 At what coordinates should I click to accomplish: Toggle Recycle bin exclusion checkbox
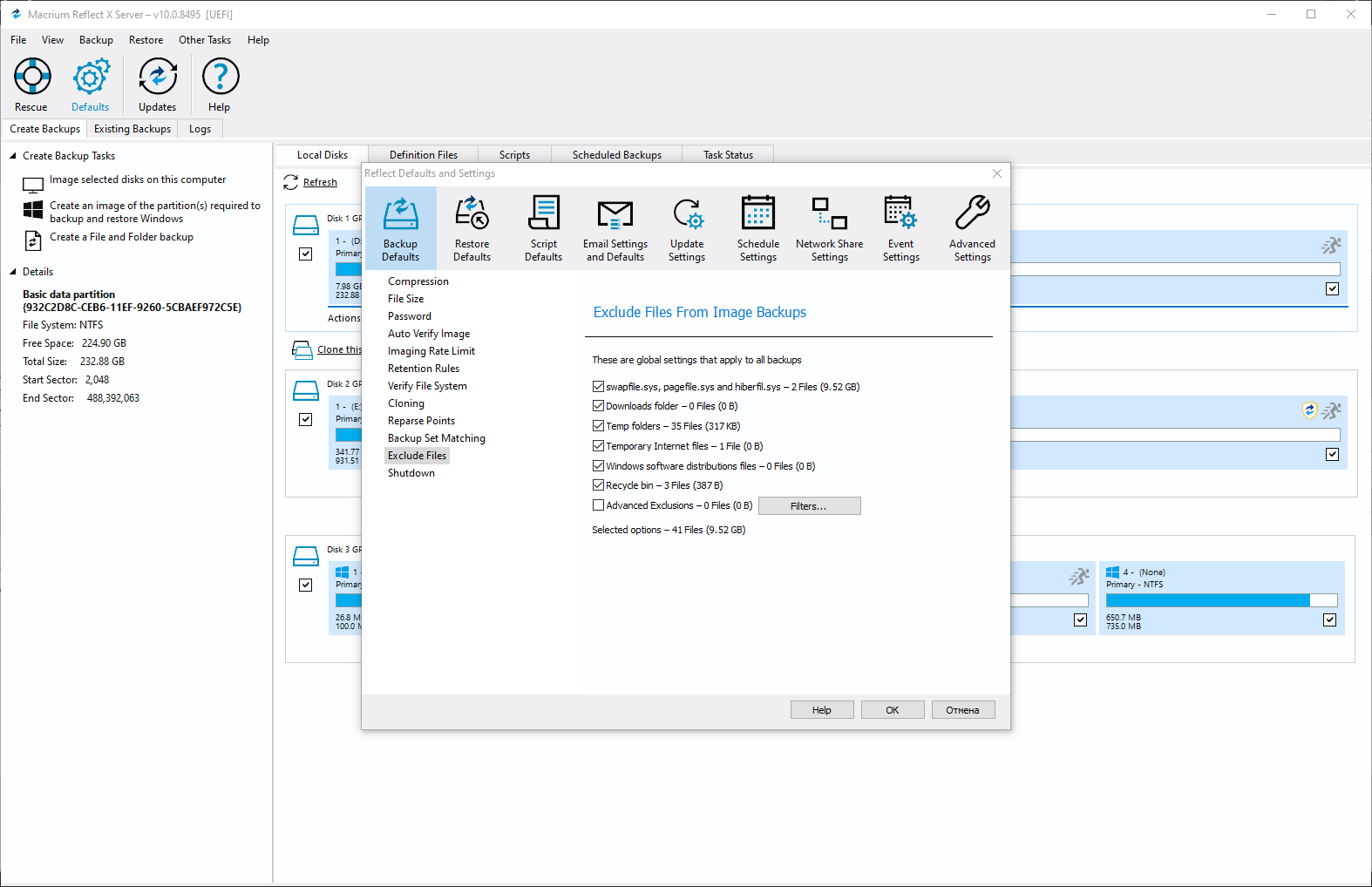[599, 485]
